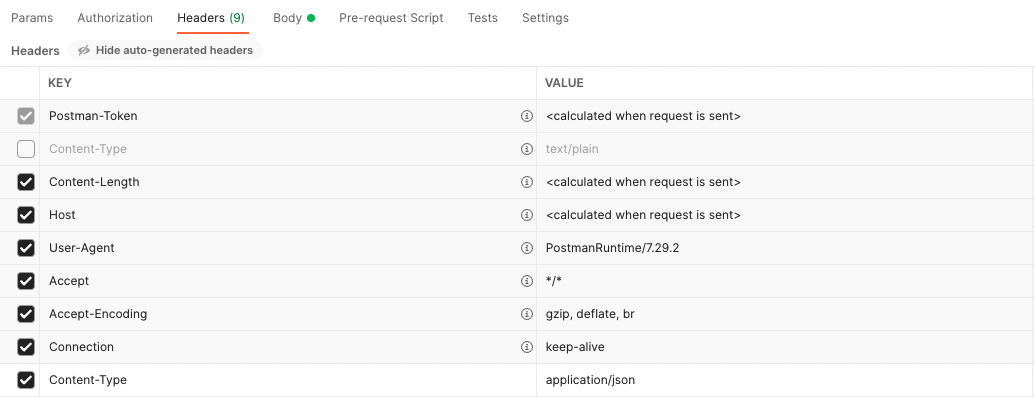Toggle the Accept-Encoding header checkbox

coord(26,314)
